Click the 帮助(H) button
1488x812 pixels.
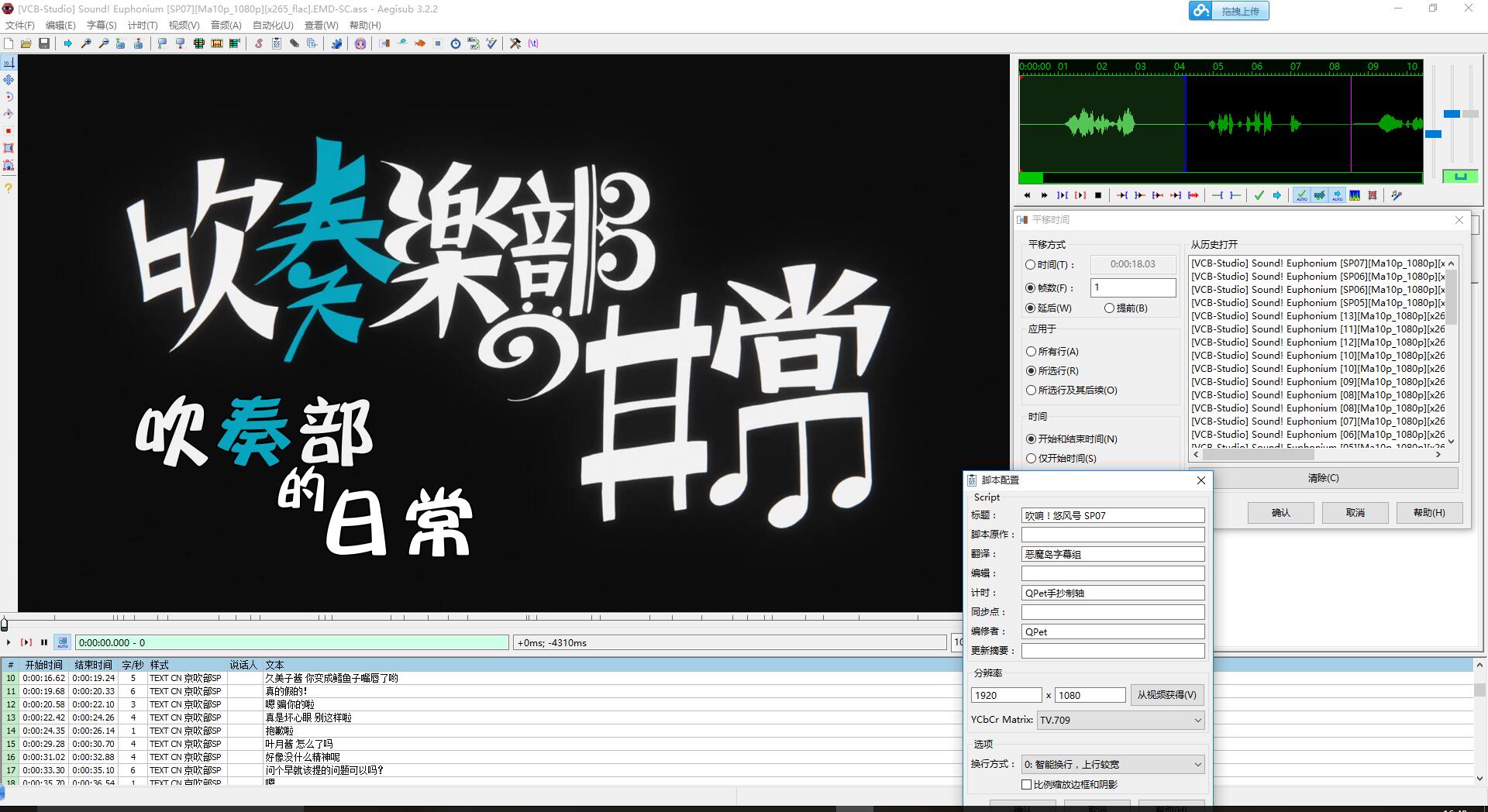coord(1428,512)
